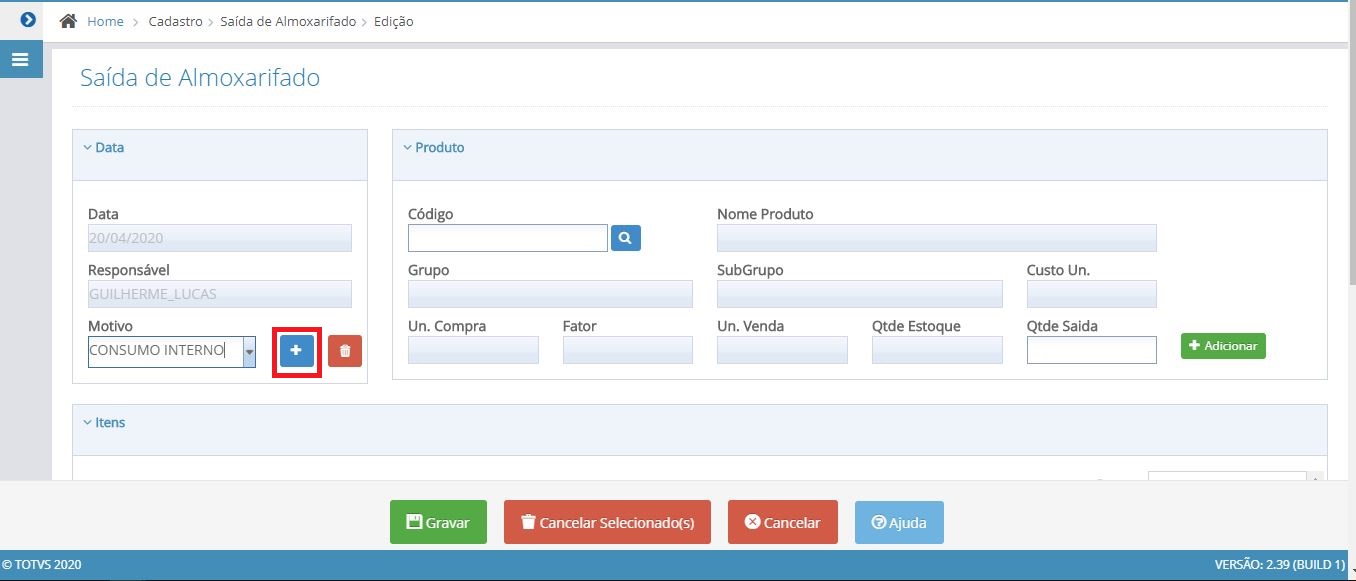Click the green Adicionar button
1356x581 pixels.
(x=1223, y=346)
